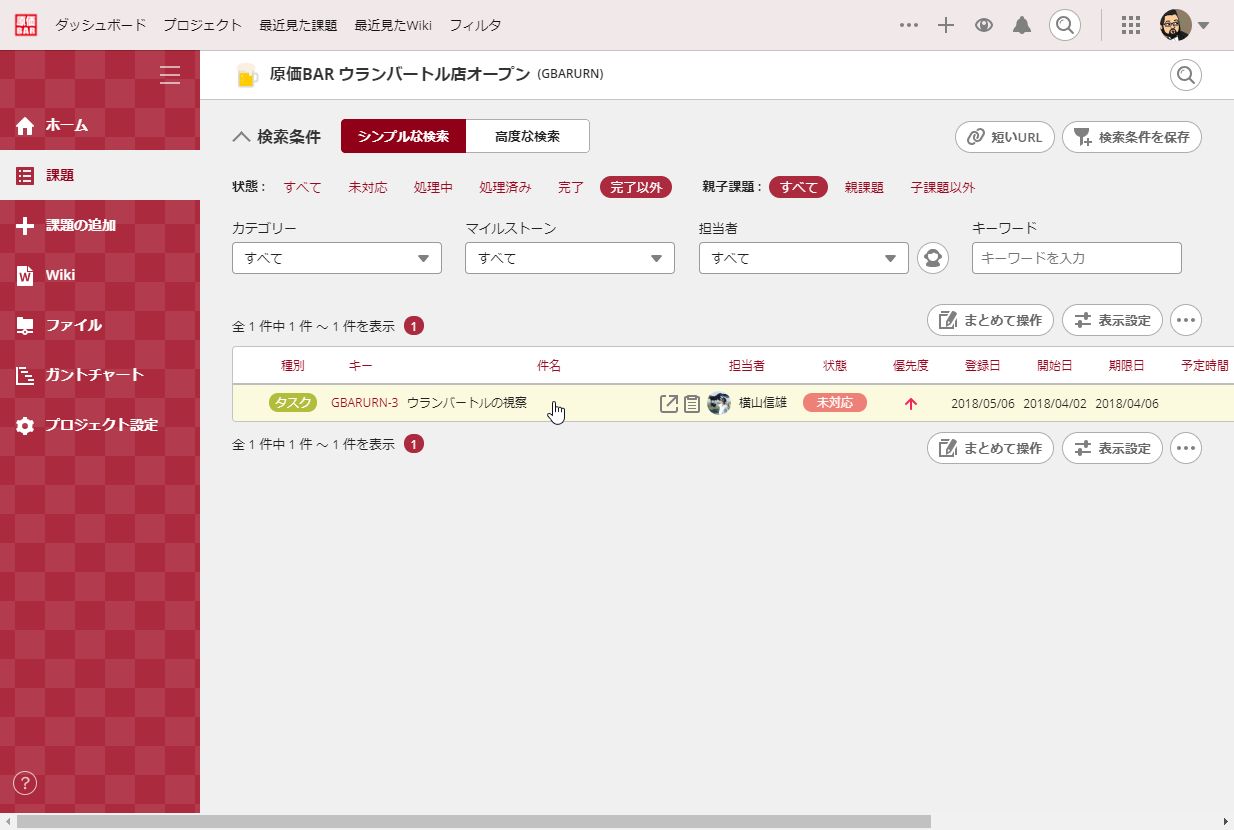
Task: Filter by 子課題以外
Action: (943, 187)
